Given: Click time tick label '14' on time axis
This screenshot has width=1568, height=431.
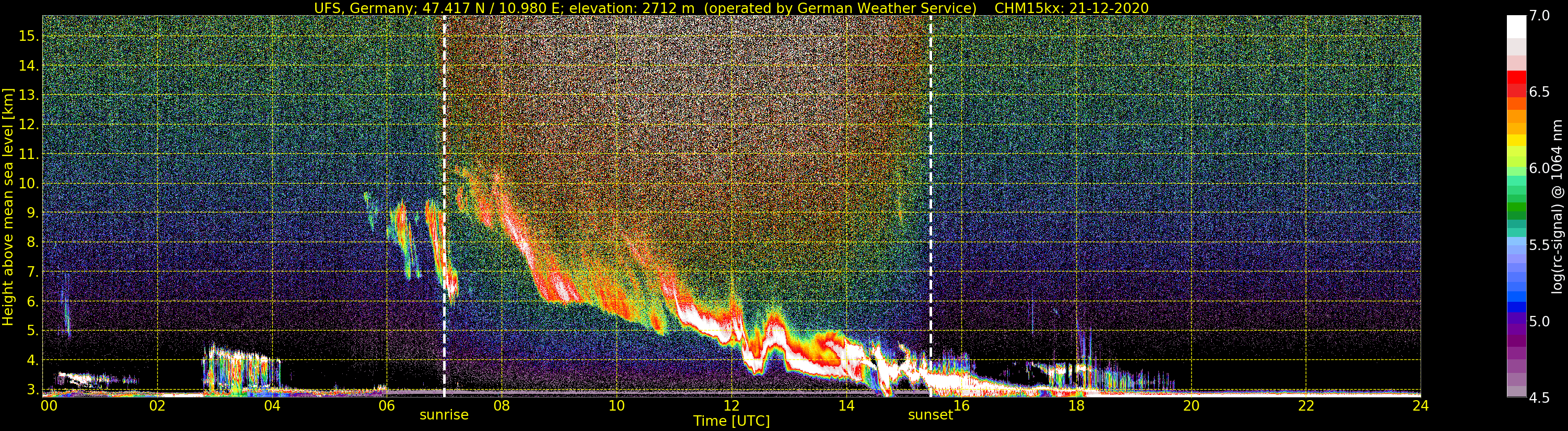Looking at the screenshot, I should tap(846, 405).
